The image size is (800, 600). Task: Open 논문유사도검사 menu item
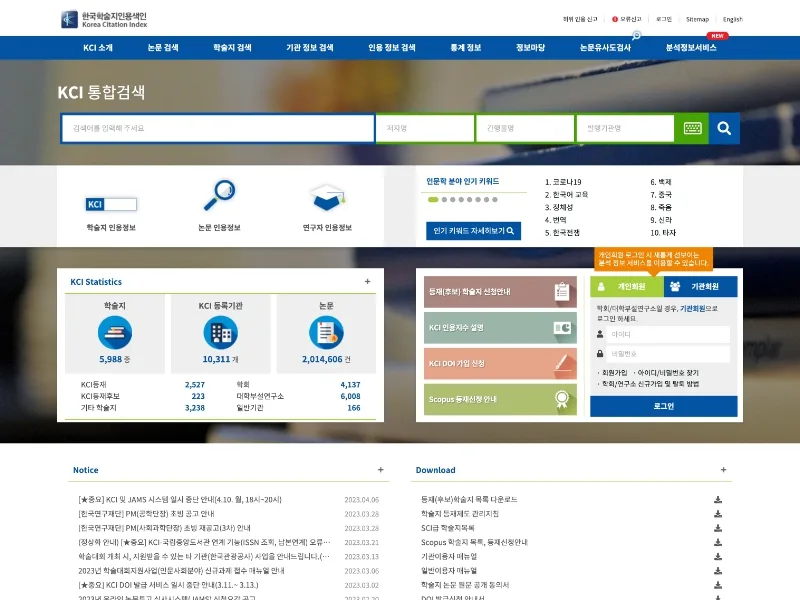click(x=605, y=47)
